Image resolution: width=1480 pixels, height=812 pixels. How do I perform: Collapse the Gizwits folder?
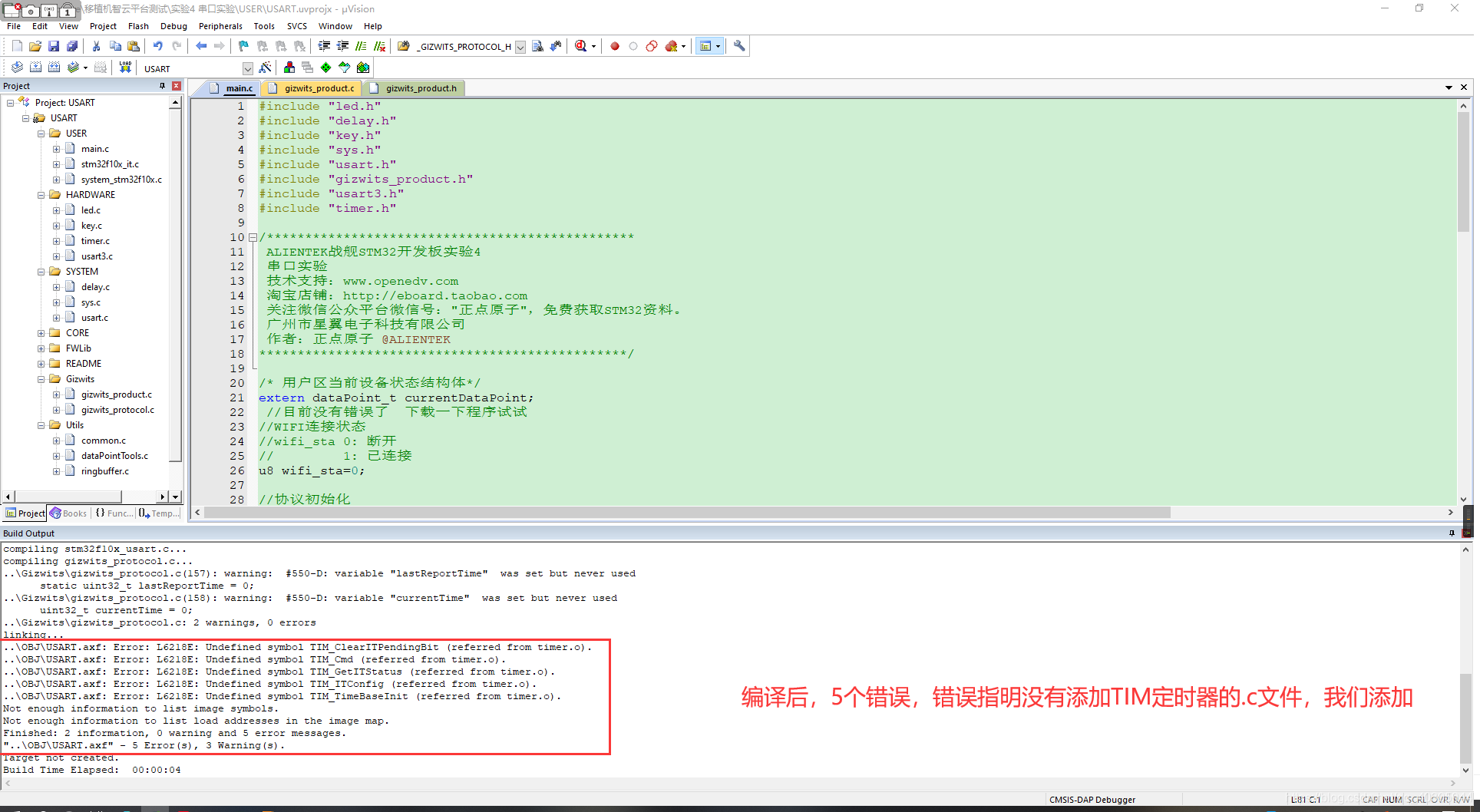(41, 379)
